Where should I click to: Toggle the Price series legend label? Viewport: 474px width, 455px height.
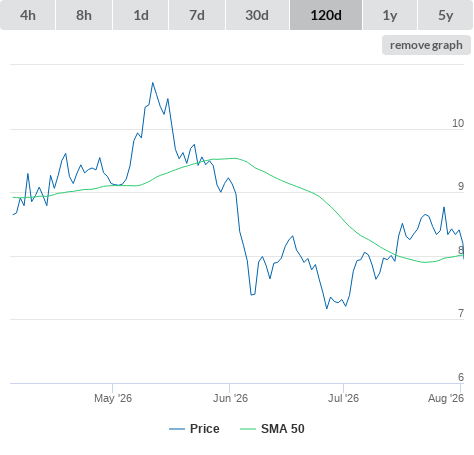[205, 429]
